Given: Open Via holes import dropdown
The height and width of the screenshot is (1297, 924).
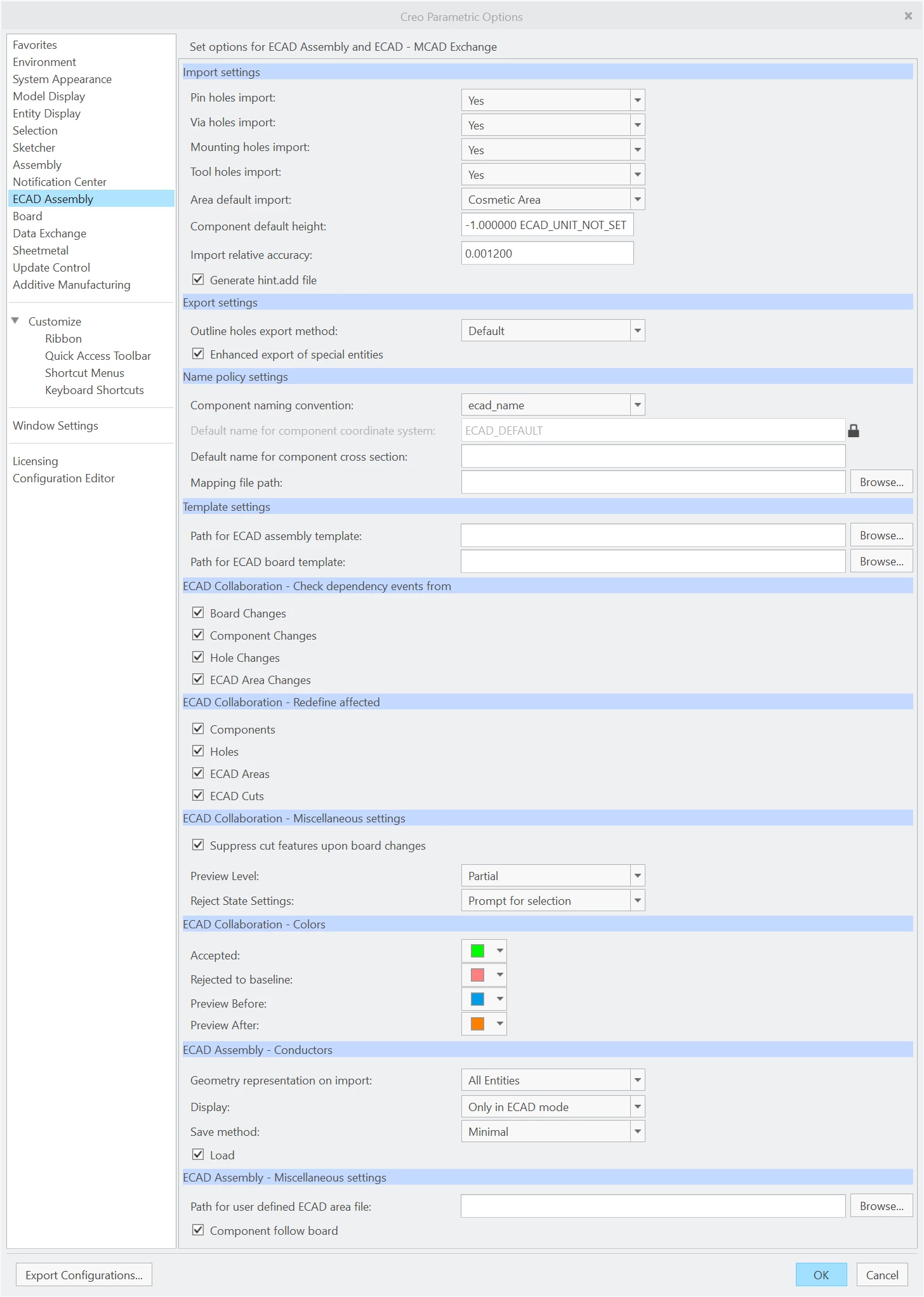Looking at the screenshot, I should [553, 125].
